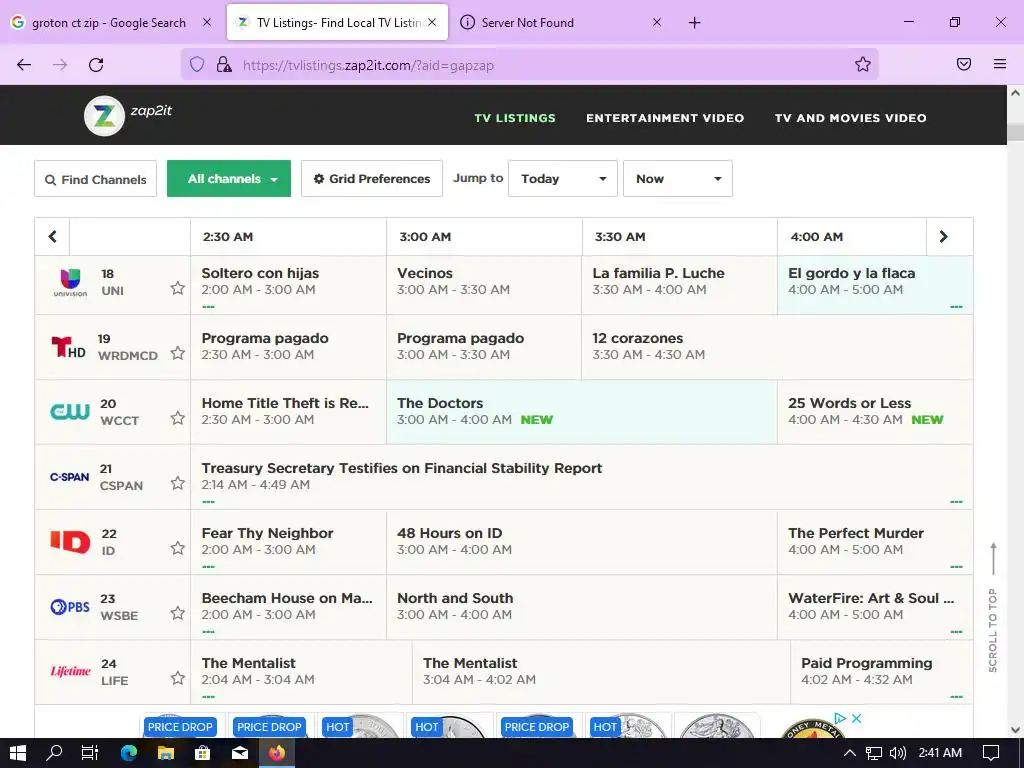The width and height of the screenshot is (1024, 768).
Task: Switch to groton ct zip Google tab
Action: click(x=111, y=22)
